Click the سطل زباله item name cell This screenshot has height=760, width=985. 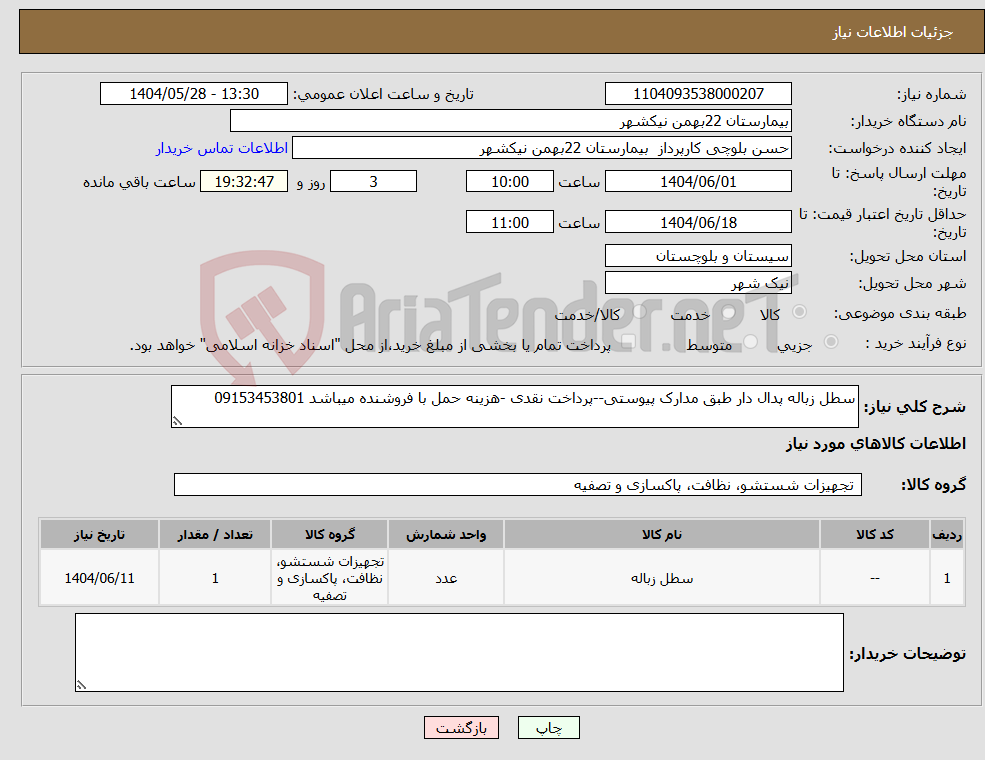click(661, 578)
